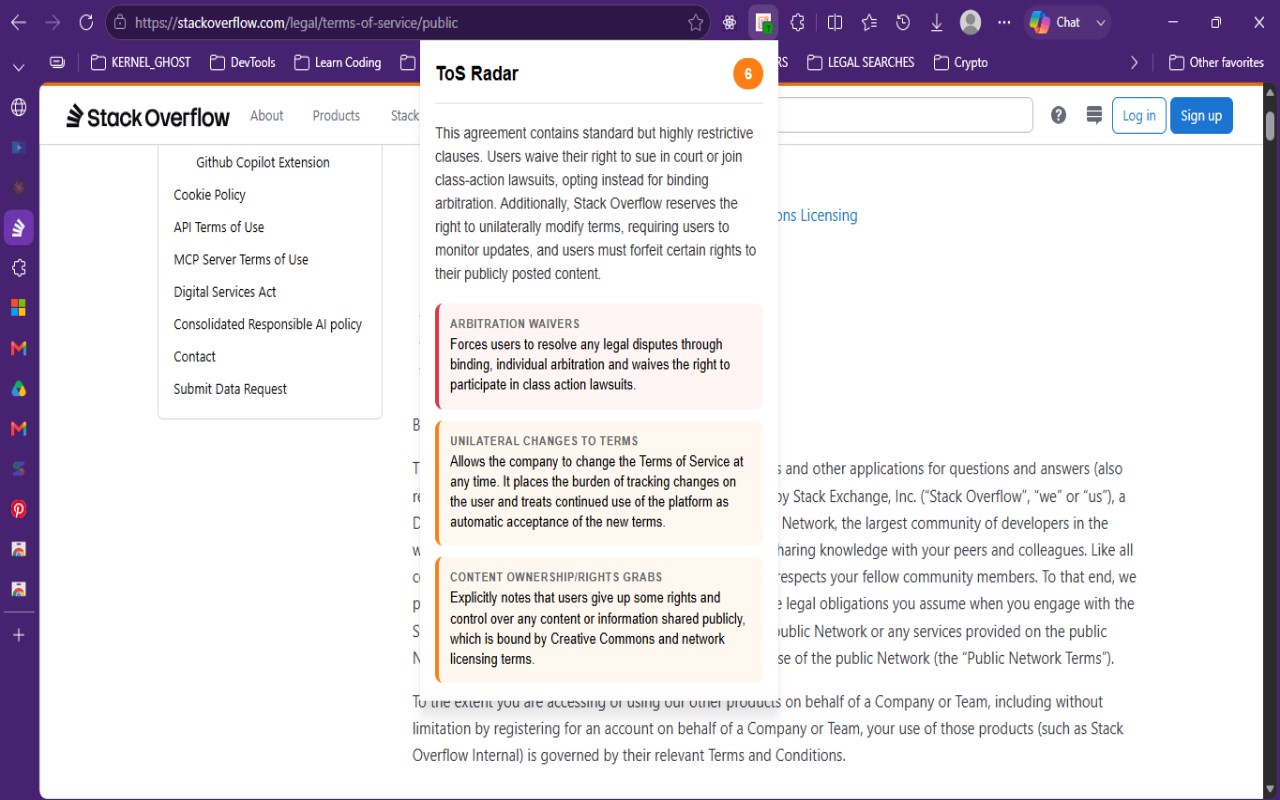
Task: Add this page to favorites with the star
Action: point(696,22)
